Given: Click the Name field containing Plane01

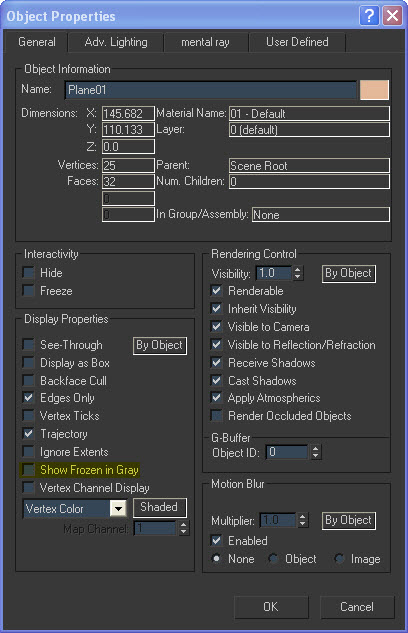Looking at the screenshot, I should pyautogui.click(x=211, y=90).
